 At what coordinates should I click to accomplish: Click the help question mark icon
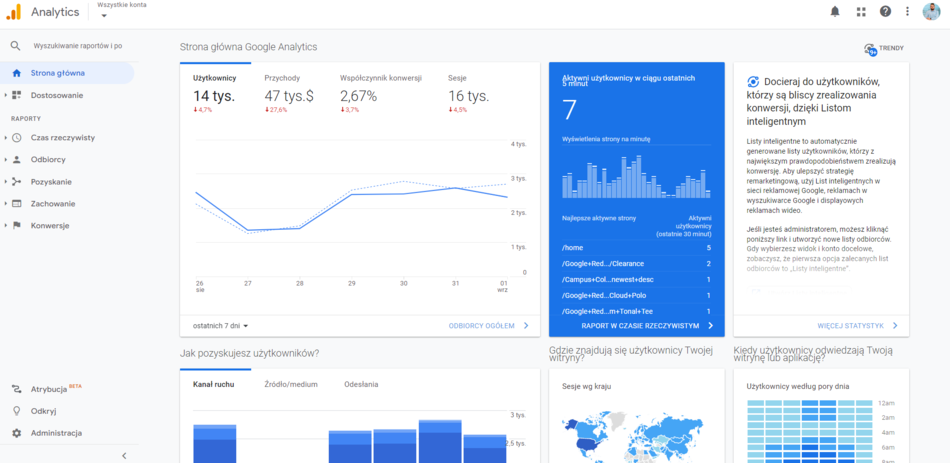point(885,12)
